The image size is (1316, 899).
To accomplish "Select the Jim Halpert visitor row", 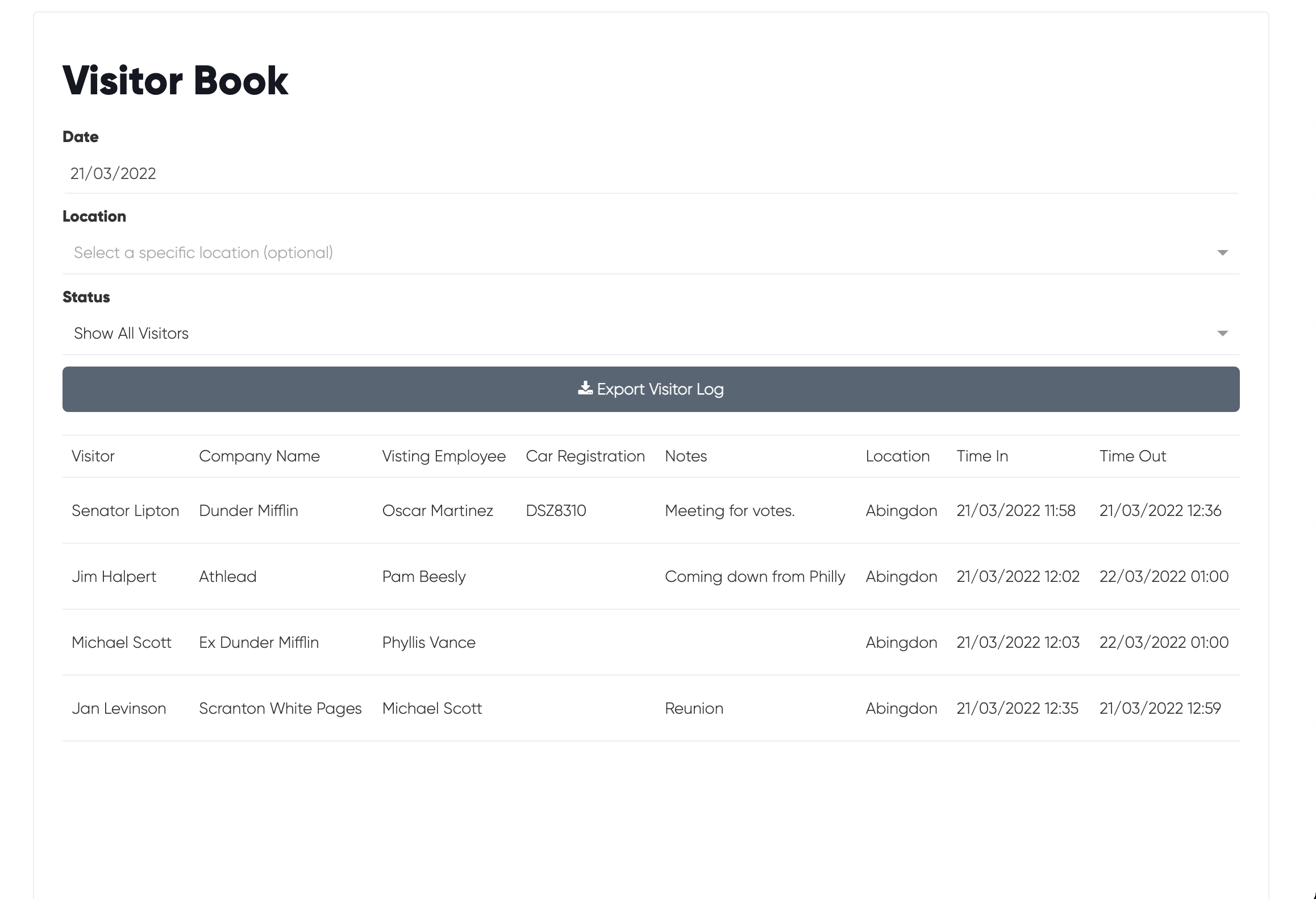I will point(114,577).
